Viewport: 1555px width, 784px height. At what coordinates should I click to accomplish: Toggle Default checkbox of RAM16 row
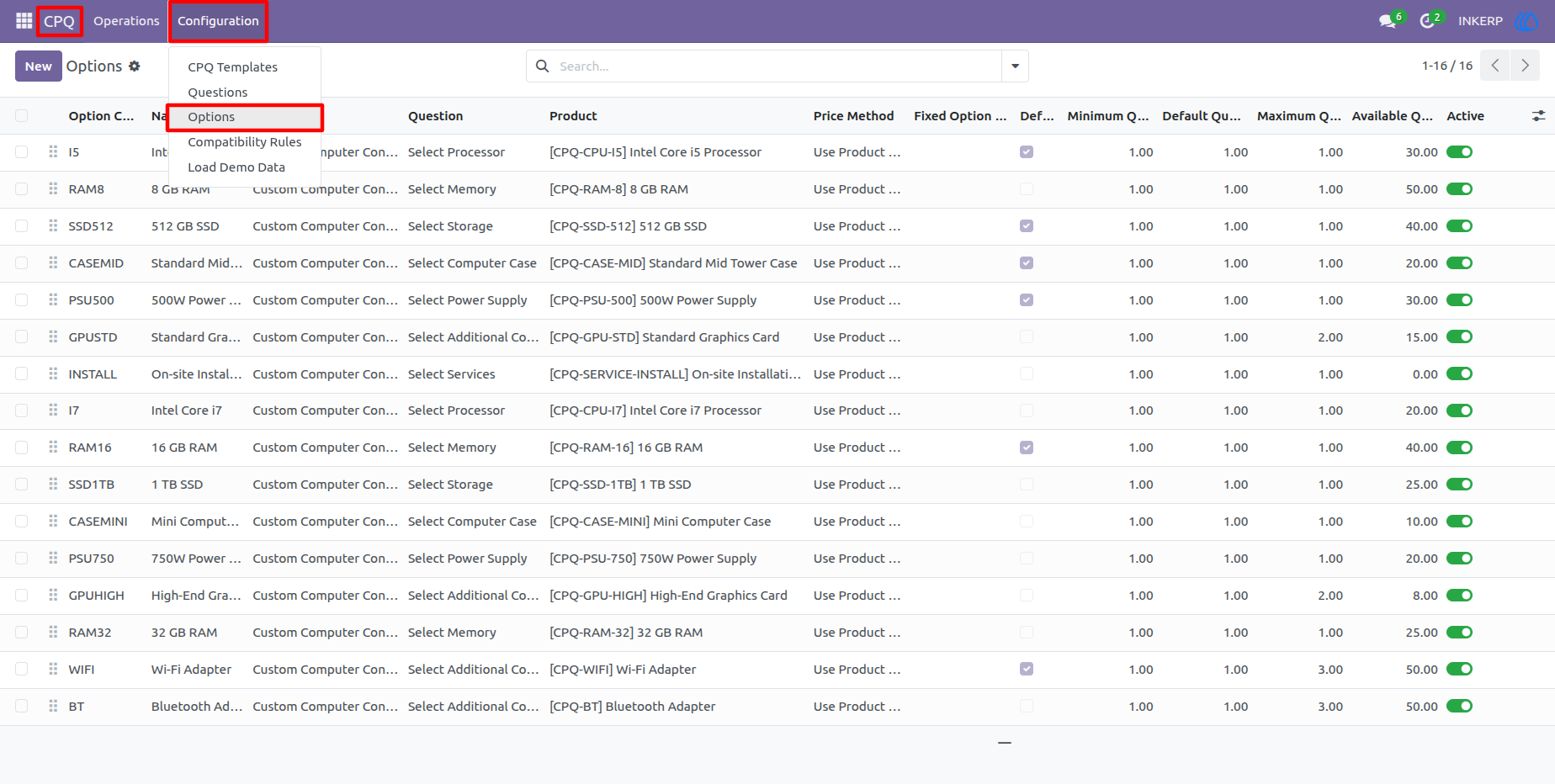pyautogui.click(x=1027, y=448)
